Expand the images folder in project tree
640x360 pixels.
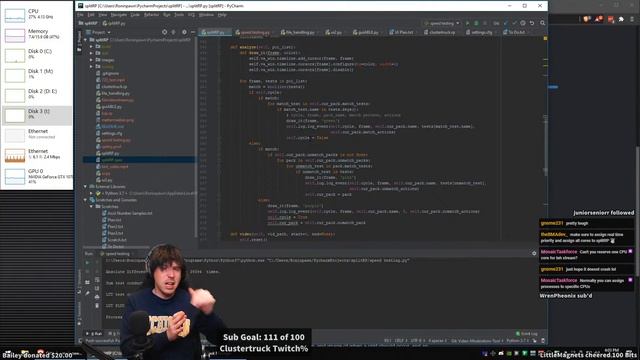pyautogui.click(x=91, y=60)
